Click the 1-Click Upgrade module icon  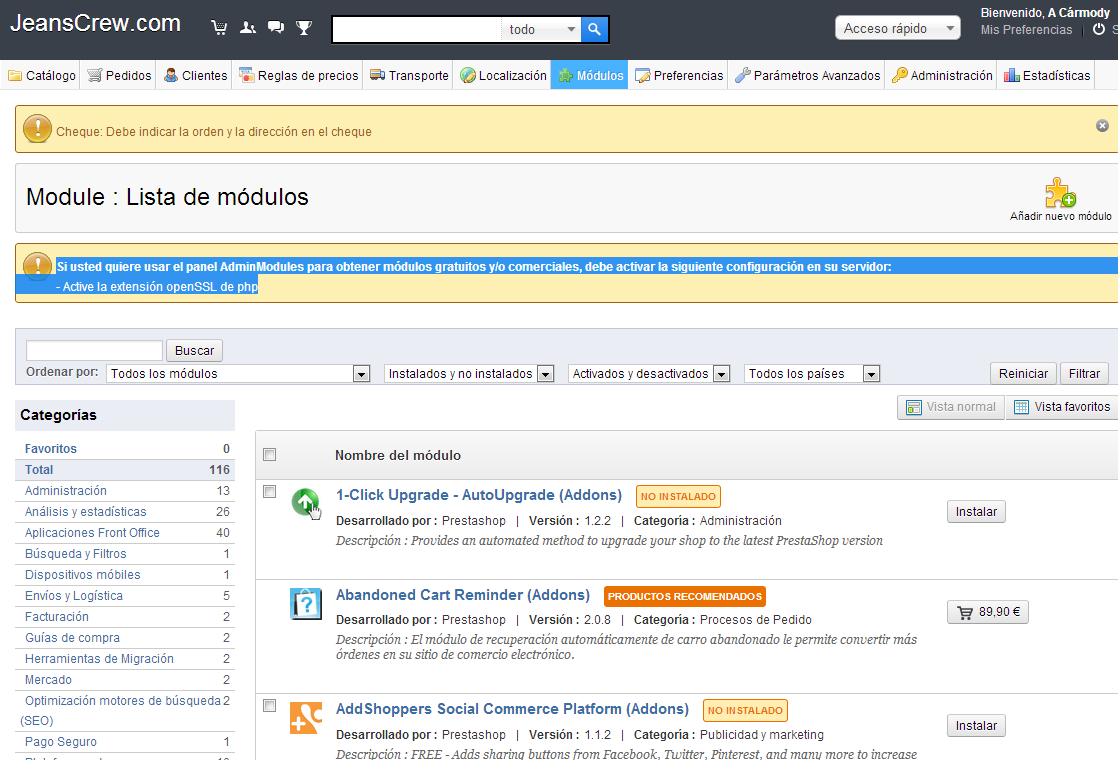[306, 502]
